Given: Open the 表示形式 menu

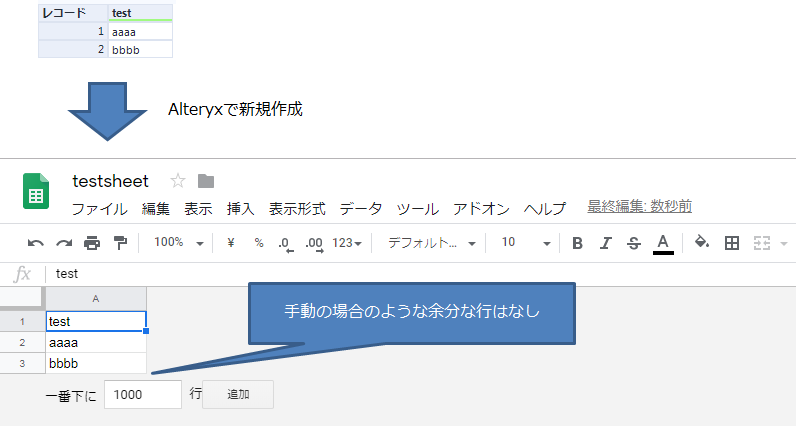Looking at the screenshot, I should point(297,209).
